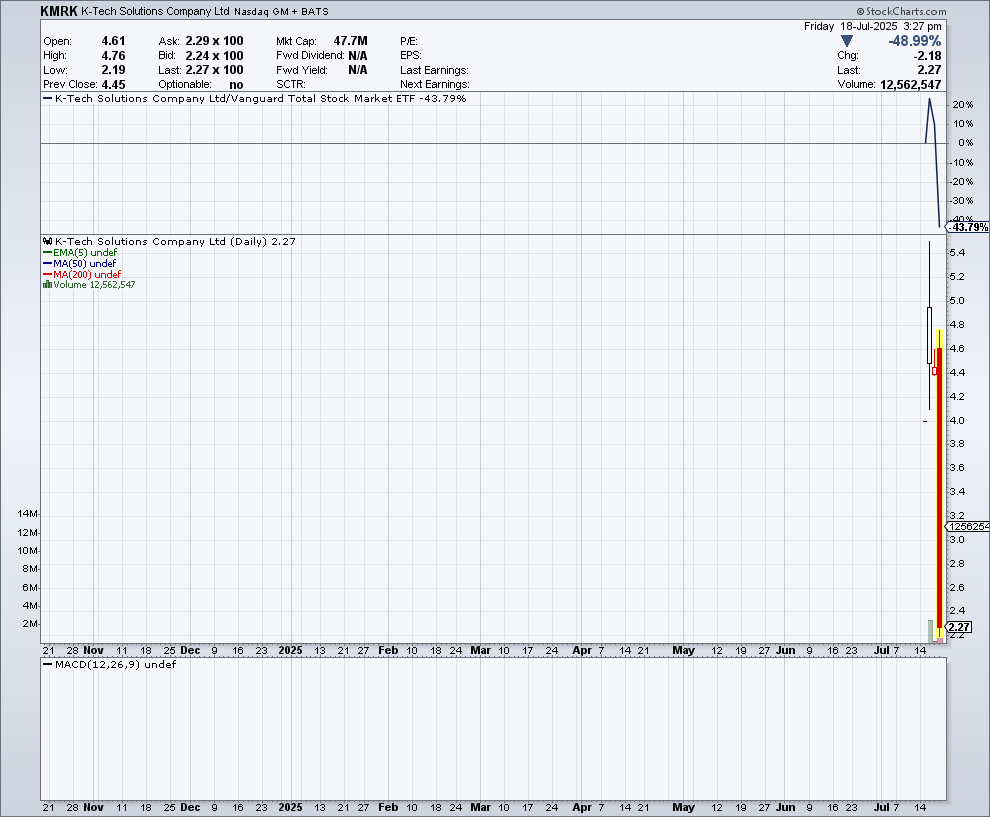Screen dimensions: 990x817
Task: Click the -43.79% flag on right axis
Action: (969, 227)
